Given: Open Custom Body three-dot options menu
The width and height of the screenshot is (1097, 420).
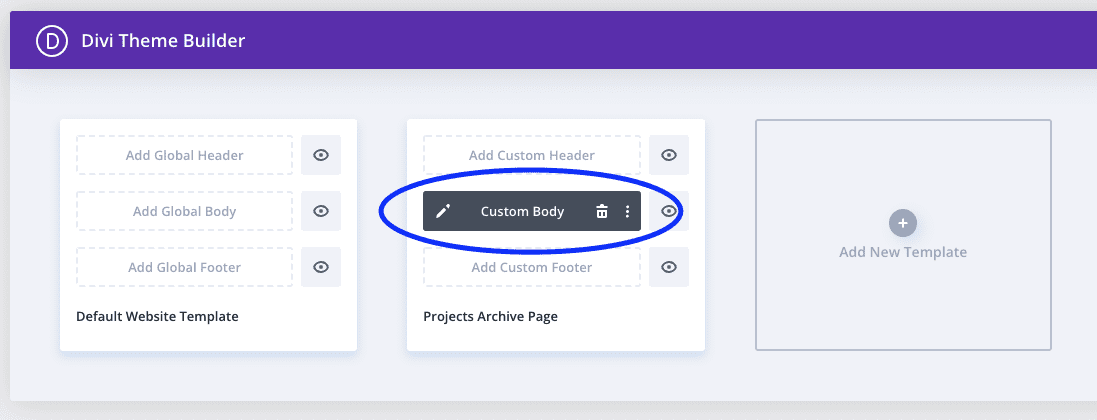Looking at the screenshot, I should click(x=627, y=211).
